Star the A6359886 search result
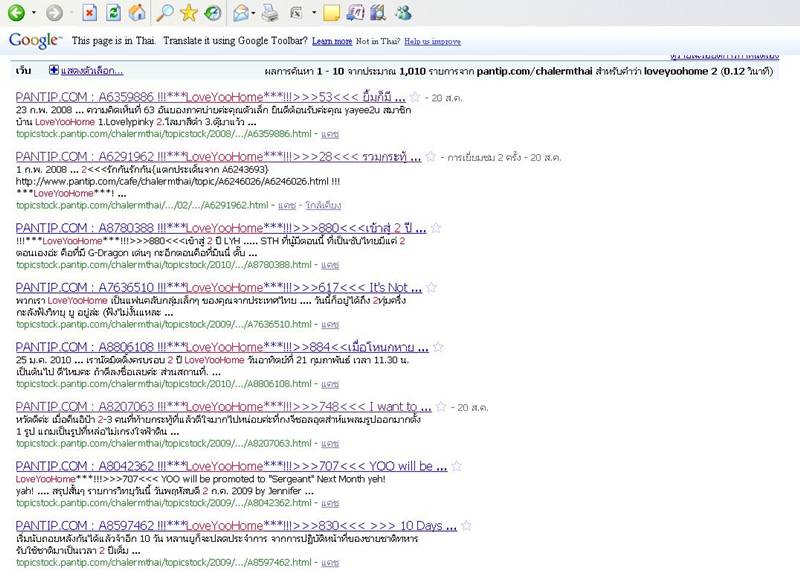This screenshot has width=800, height=570. [415, 97]
